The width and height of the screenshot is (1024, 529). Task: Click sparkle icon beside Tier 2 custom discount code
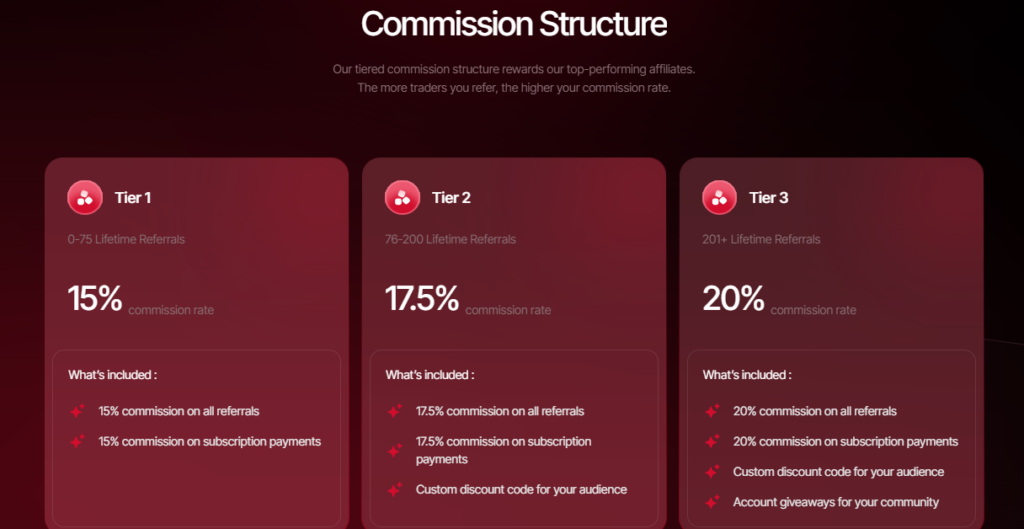[x=394, y=490]
